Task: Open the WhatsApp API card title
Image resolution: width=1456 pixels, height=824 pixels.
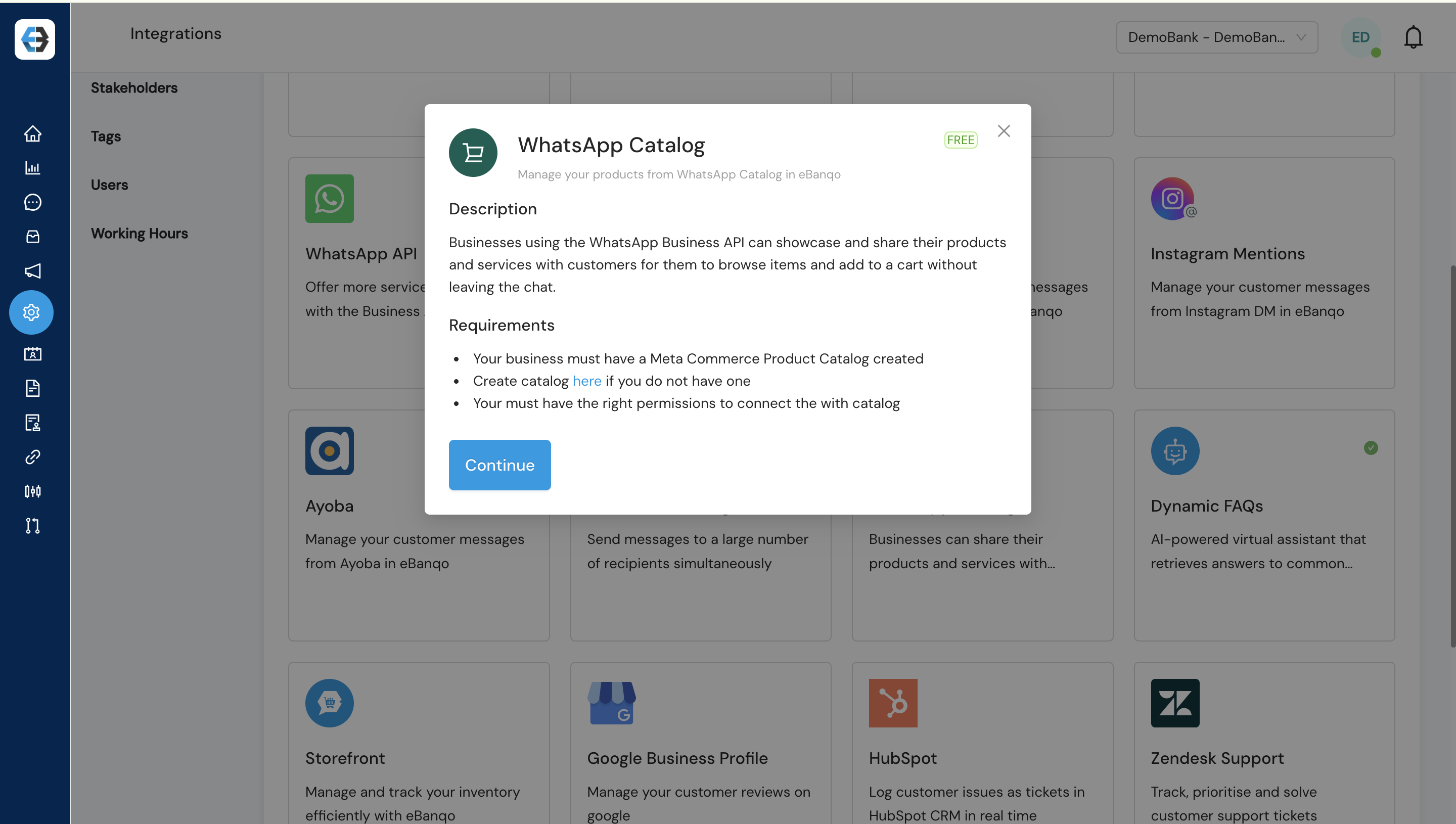Action: point(361,254)
